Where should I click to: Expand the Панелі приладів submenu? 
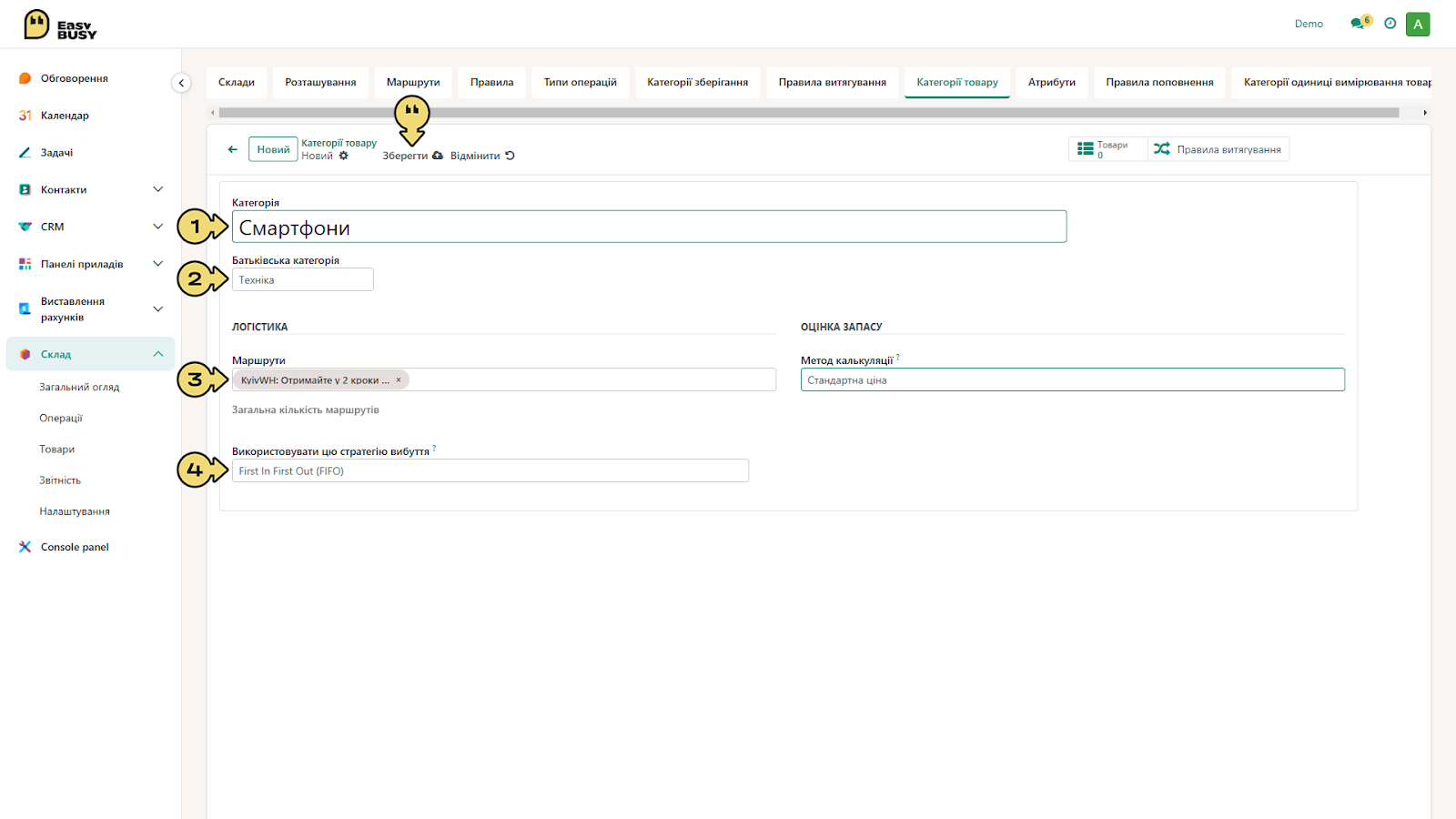pyautogui.click(x=158, y=264)
